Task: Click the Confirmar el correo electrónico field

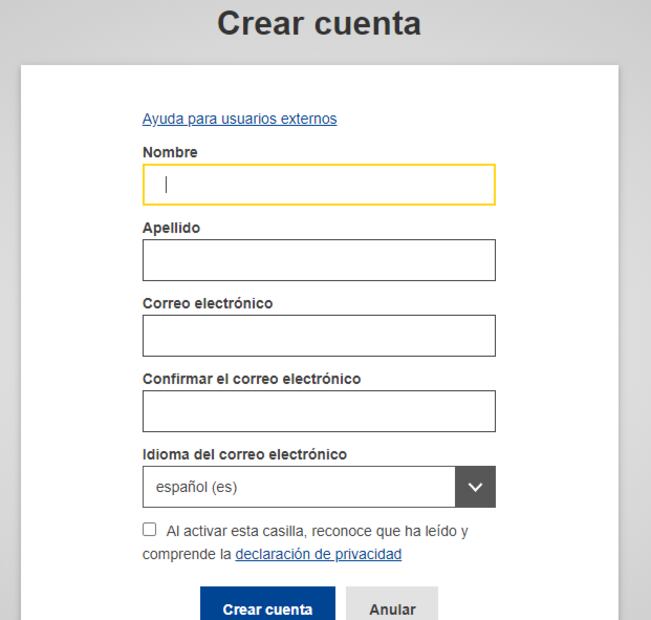Action: coord(319,411)
